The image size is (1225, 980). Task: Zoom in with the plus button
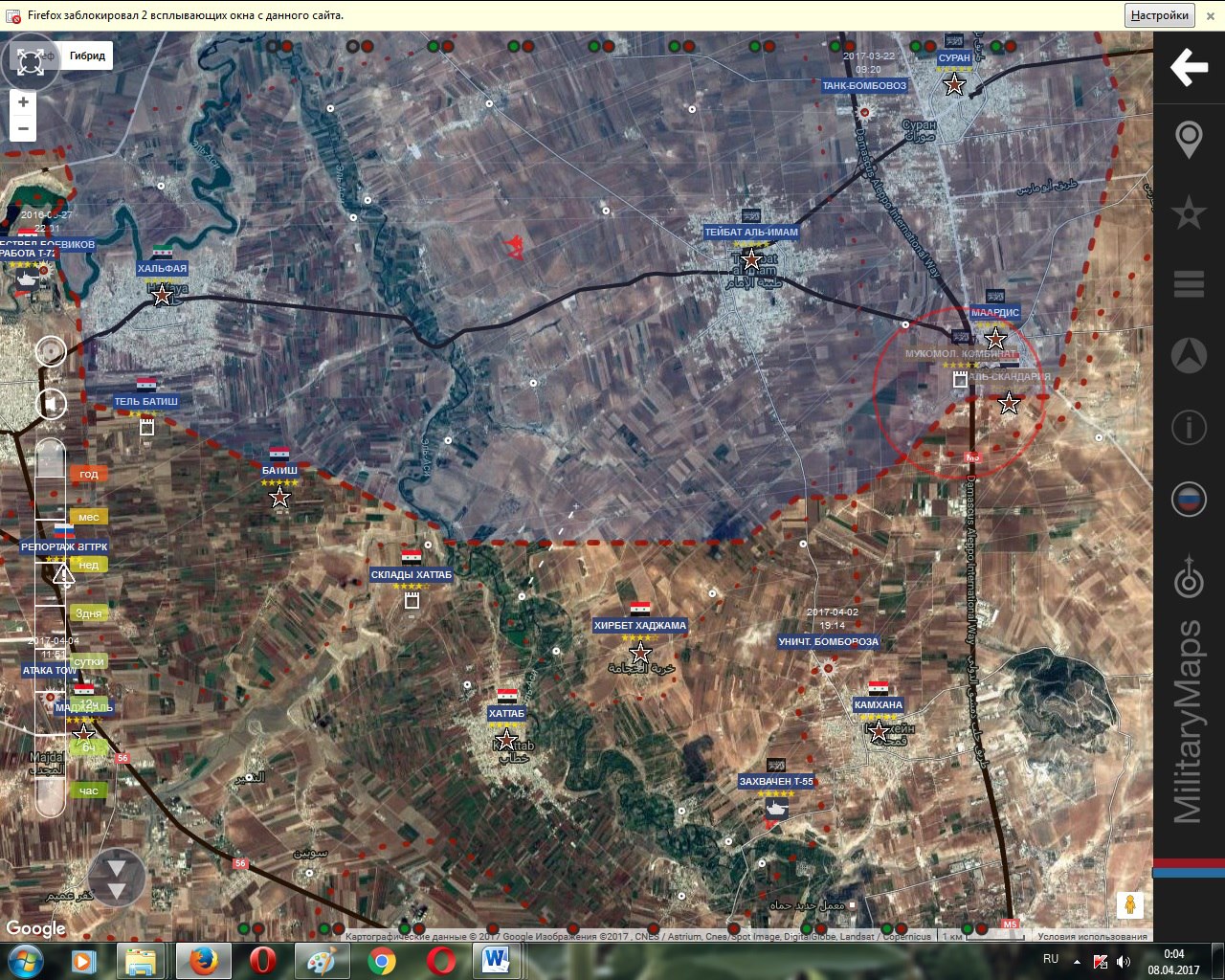point(23,102)
